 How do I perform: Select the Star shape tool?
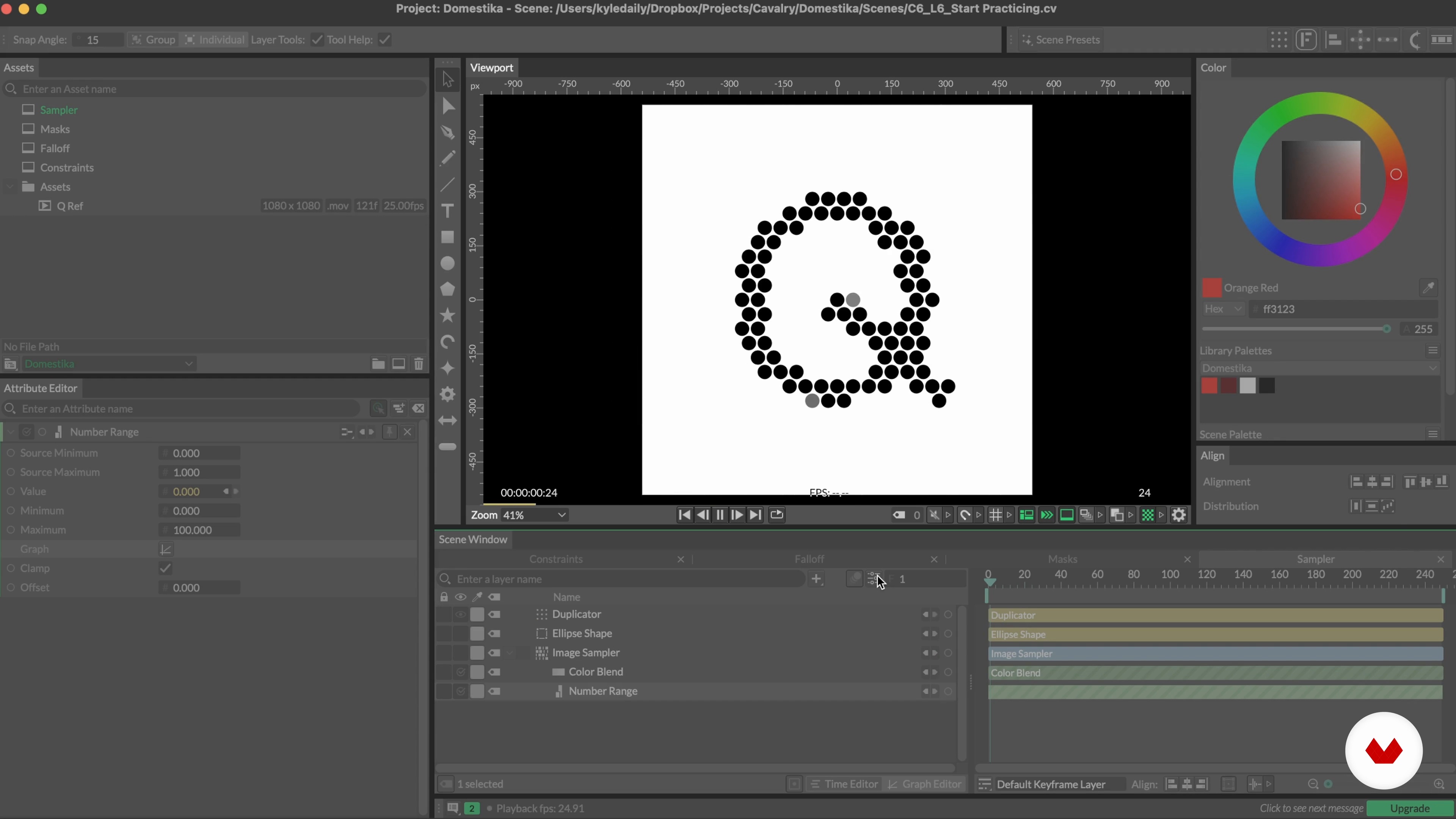click(x=448, y=315)
